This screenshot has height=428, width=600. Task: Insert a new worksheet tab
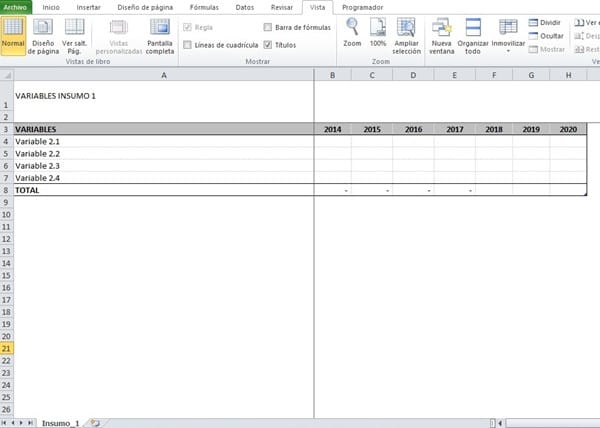point(94,423)
